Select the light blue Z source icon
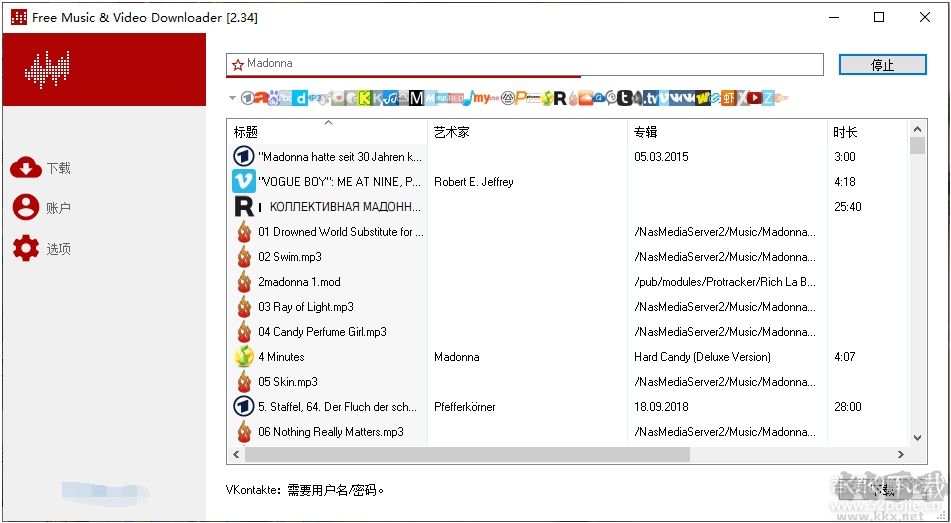This screenshot has width=951, height=523. (768, 98)
